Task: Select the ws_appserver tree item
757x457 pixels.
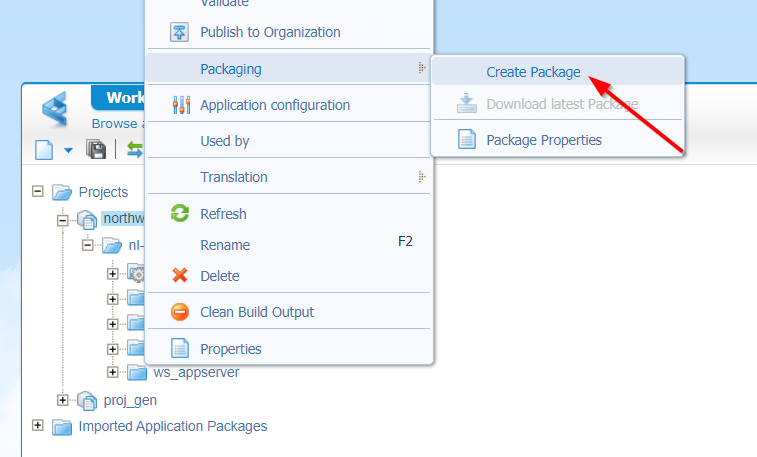Action: (x=196, y=373)
